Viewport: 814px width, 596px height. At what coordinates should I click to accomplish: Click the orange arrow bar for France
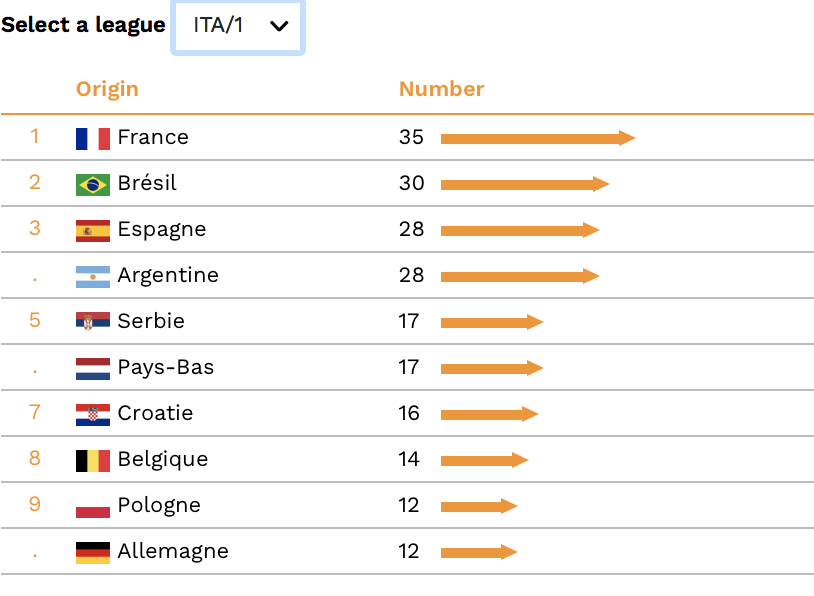[x=538, y=138]
